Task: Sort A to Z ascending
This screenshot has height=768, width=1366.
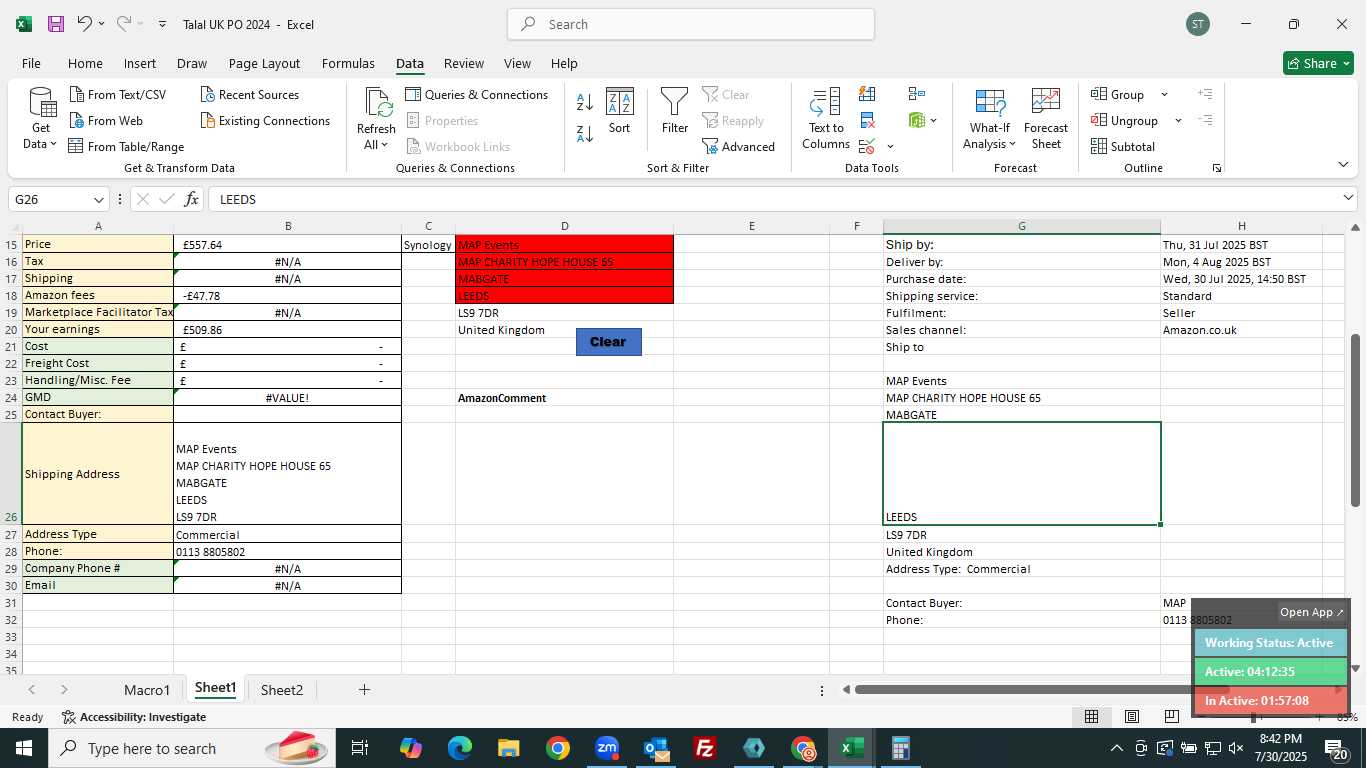Action: (x=585, y=101)
